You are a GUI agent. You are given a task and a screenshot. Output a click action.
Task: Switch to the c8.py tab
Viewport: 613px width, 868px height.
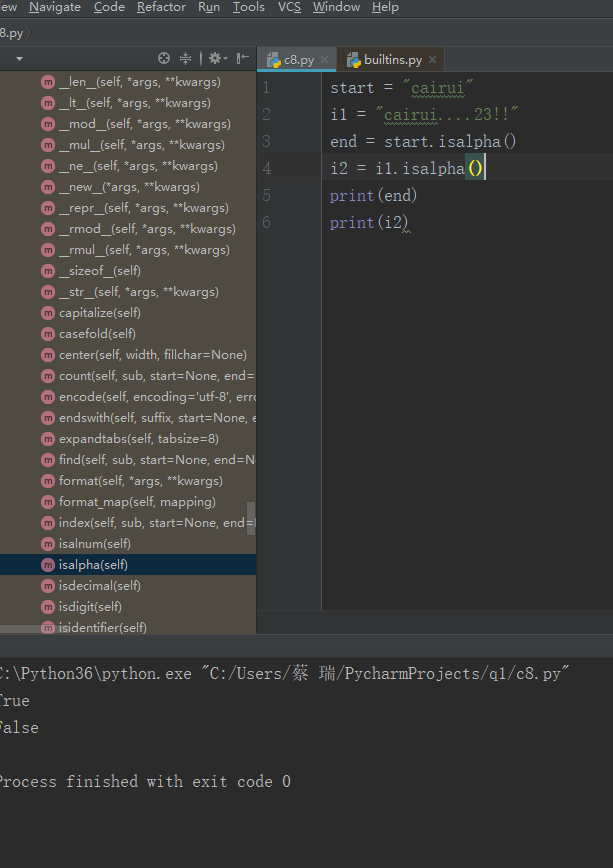pos(296,60)
